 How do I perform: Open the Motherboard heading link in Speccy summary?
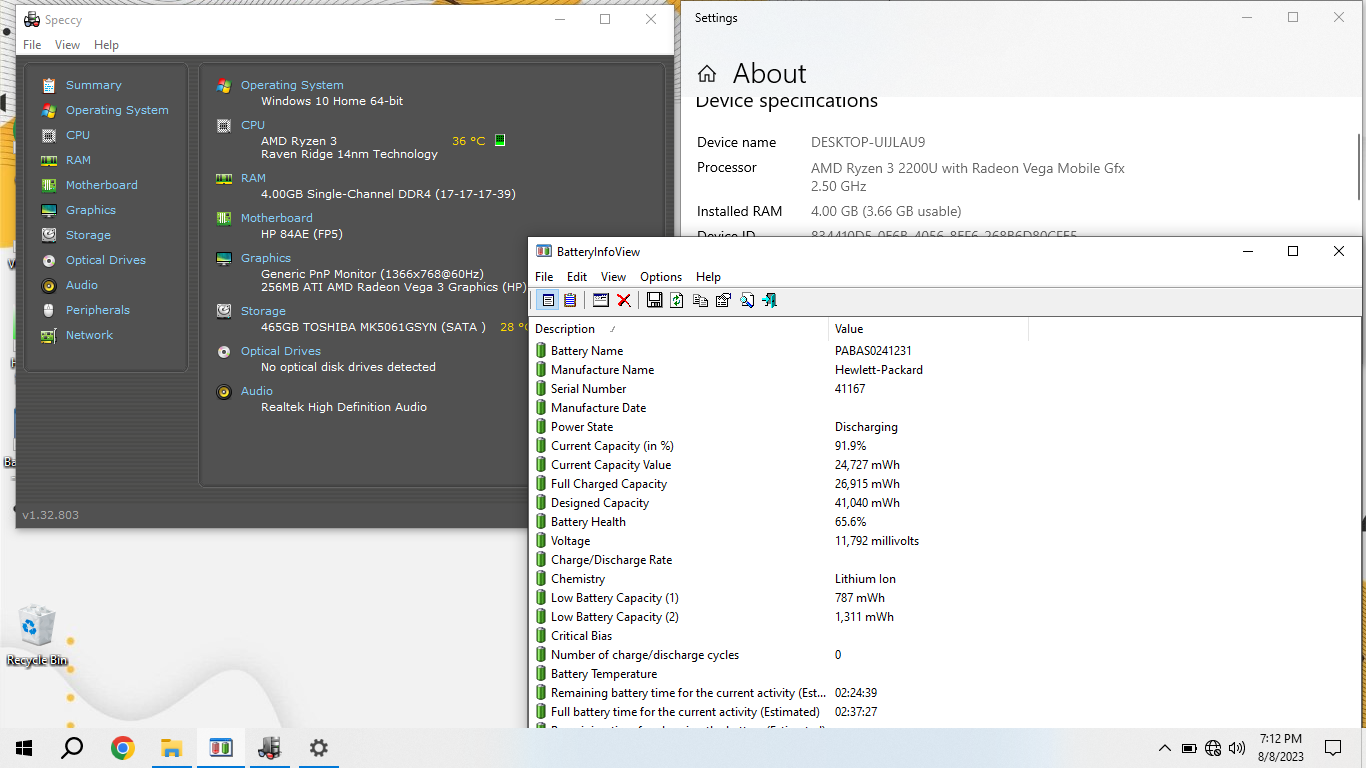[x=276, y=218]
